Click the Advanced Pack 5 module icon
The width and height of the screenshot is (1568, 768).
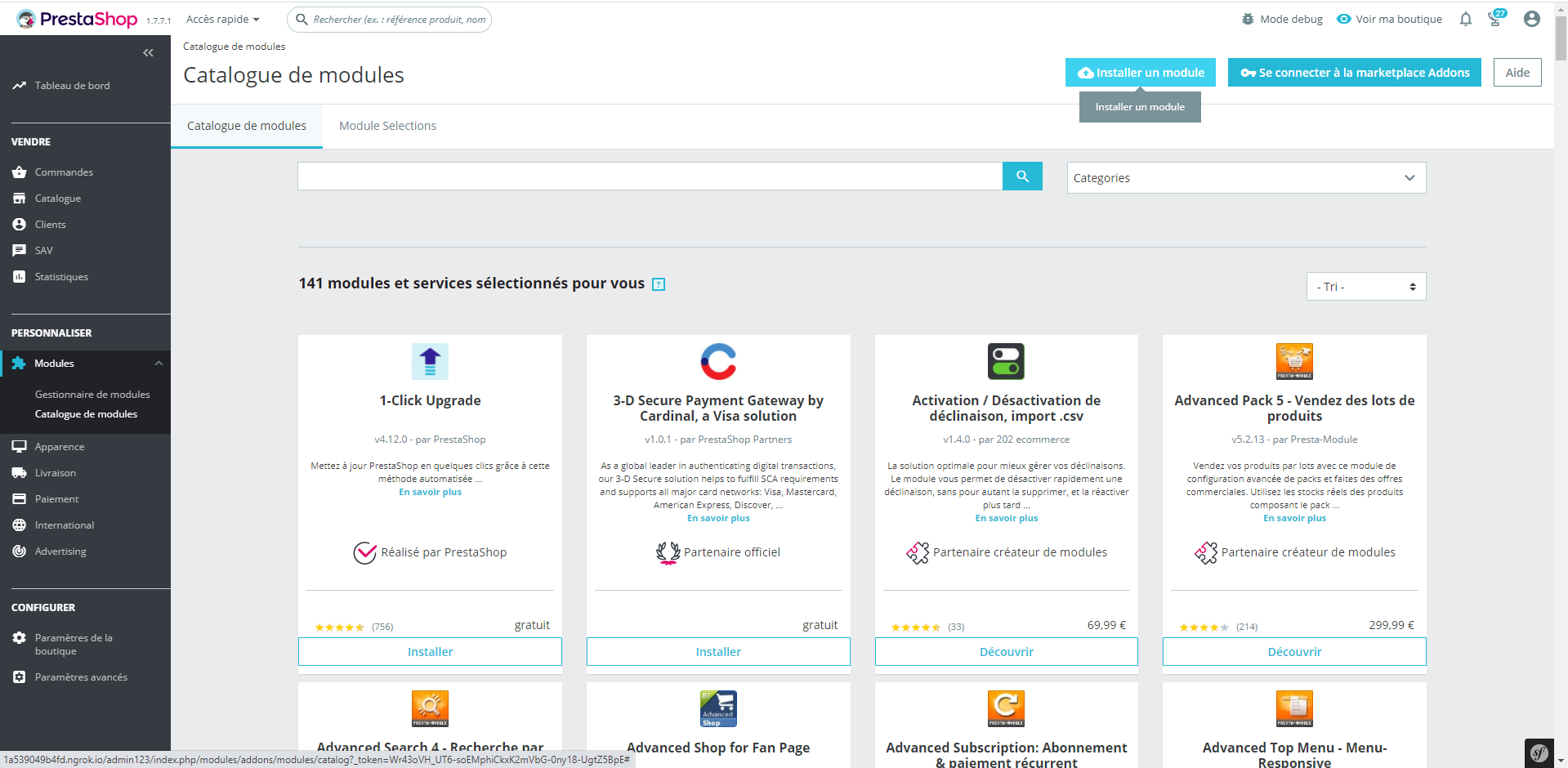(1294, 361)
